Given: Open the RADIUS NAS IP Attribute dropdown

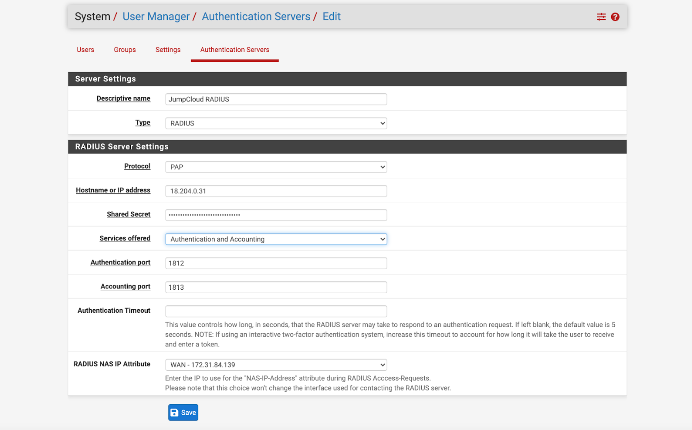Looking at the screenshot, I should pos(275,364).
